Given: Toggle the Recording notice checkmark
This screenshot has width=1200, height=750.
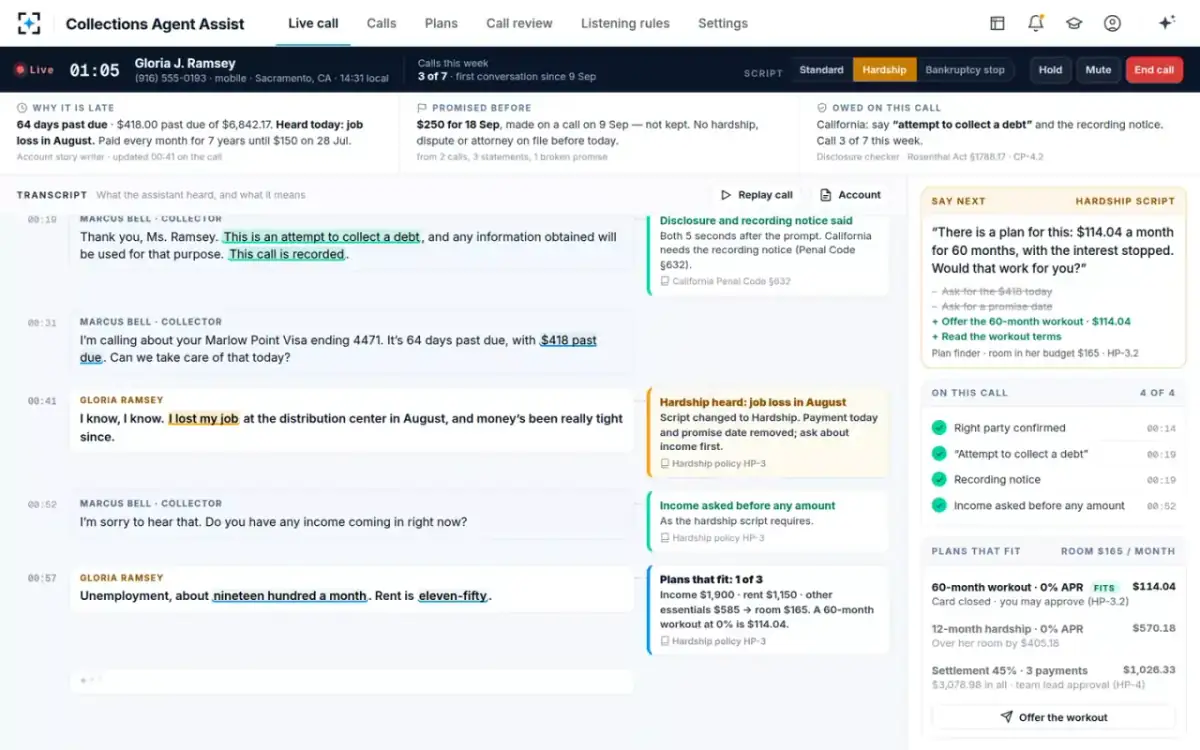Looking at the screenshot, I should pos(939,480).
